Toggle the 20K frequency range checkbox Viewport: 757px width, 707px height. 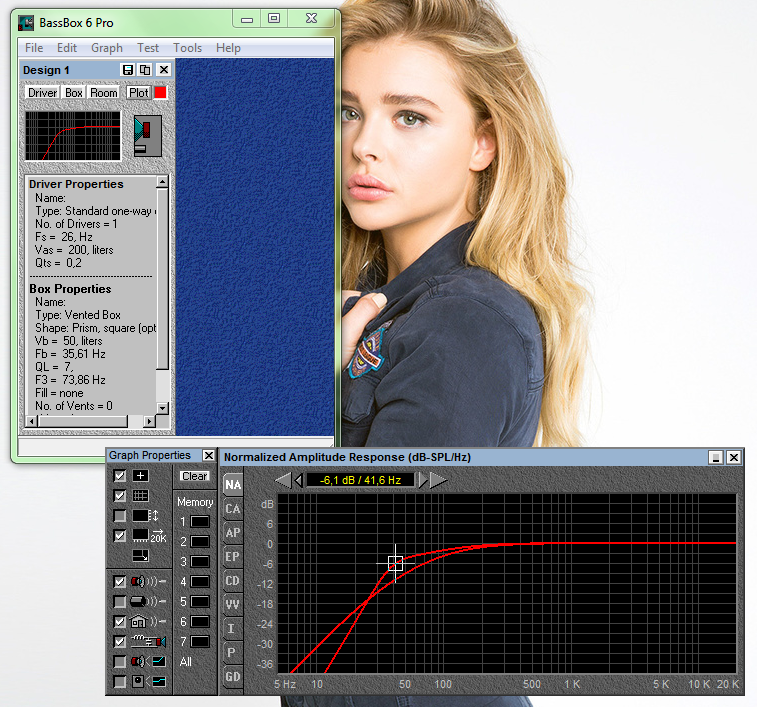120,536
